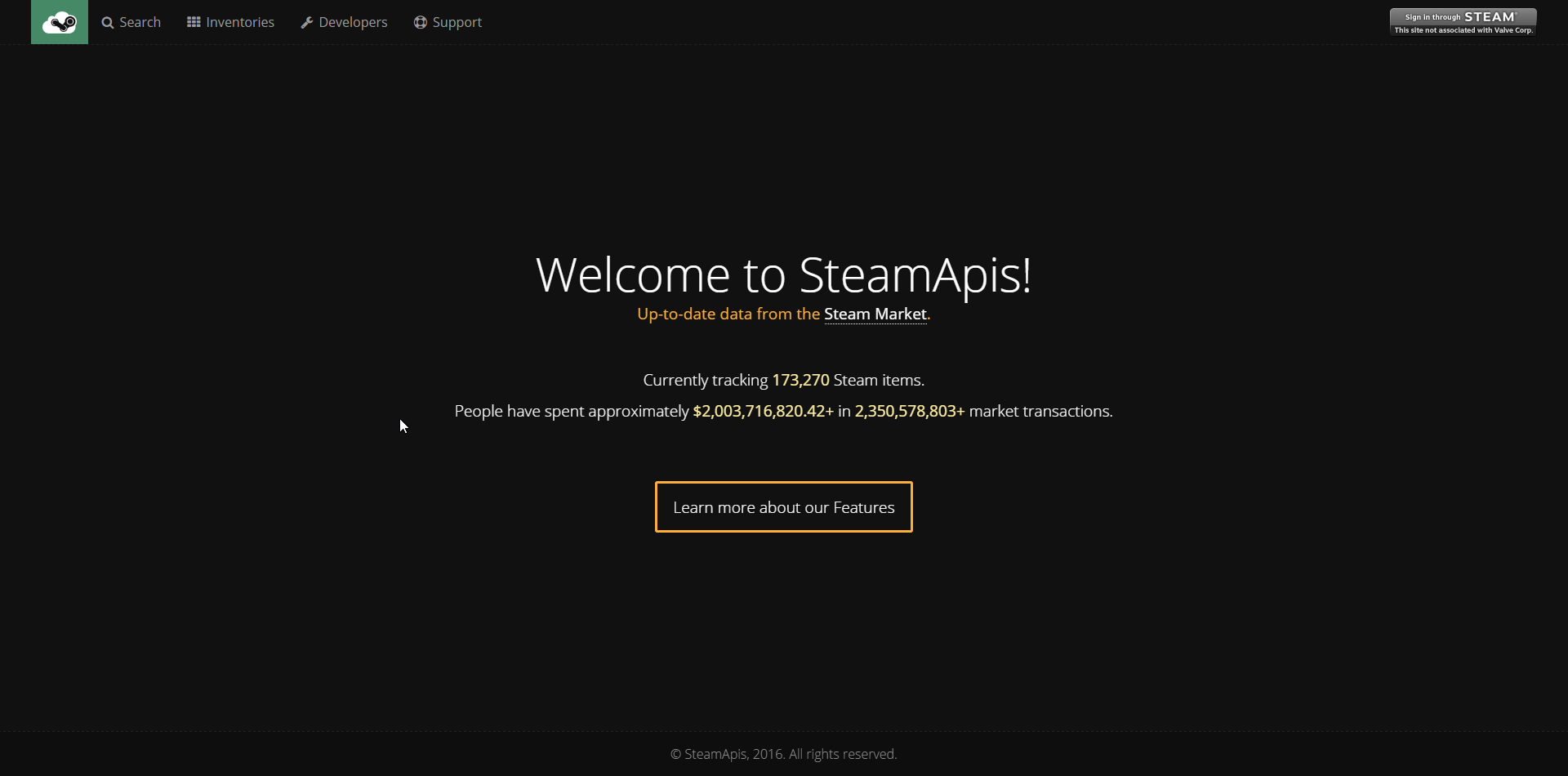Click the magnifying glass icon beside Search

[107, 23]
